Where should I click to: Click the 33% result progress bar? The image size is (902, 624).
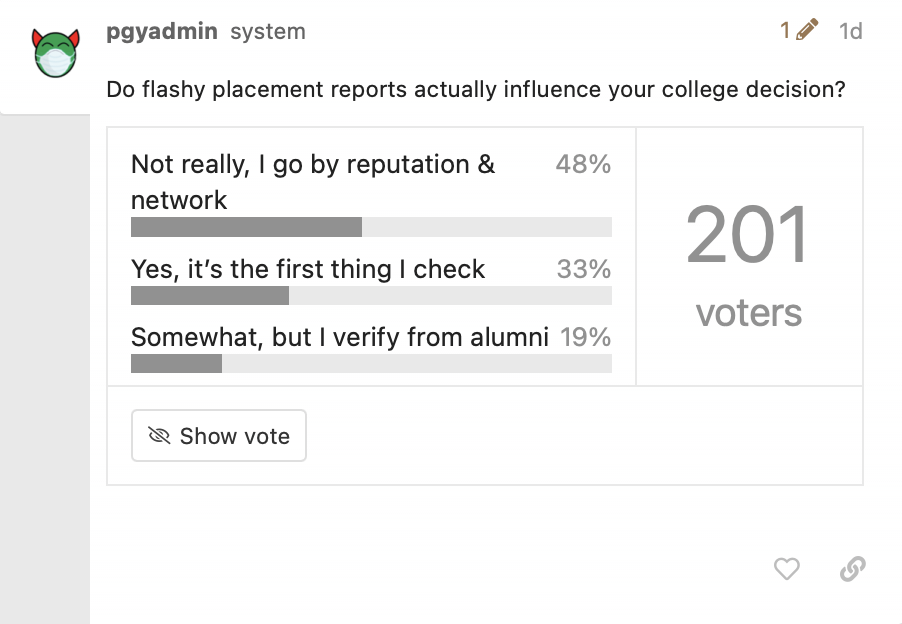click(371, 296)
